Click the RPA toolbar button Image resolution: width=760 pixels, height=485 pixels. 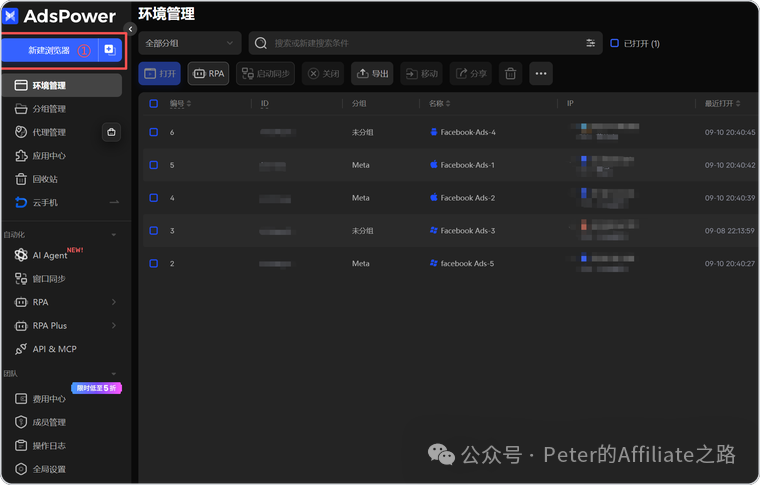click(208, 74)
